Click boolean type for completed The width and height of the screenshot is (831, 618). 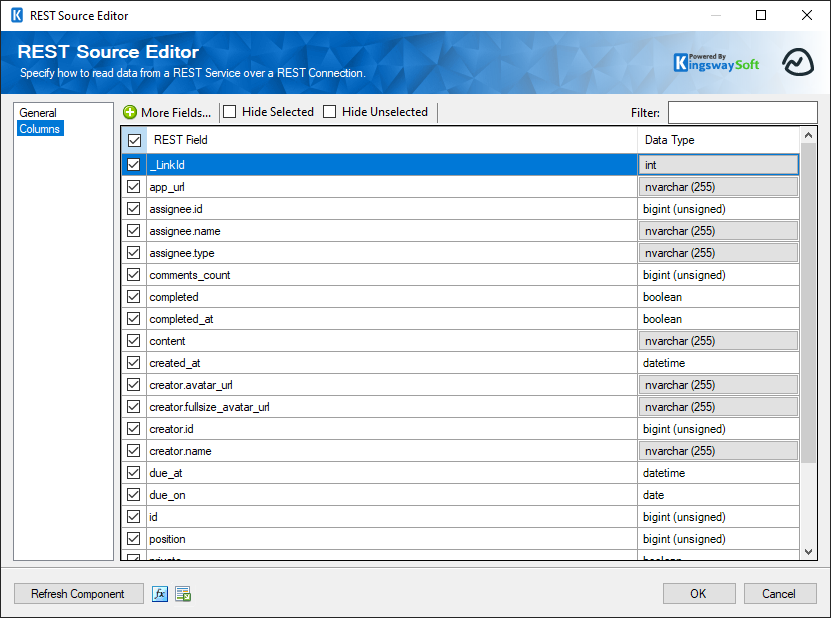(662, 297)
